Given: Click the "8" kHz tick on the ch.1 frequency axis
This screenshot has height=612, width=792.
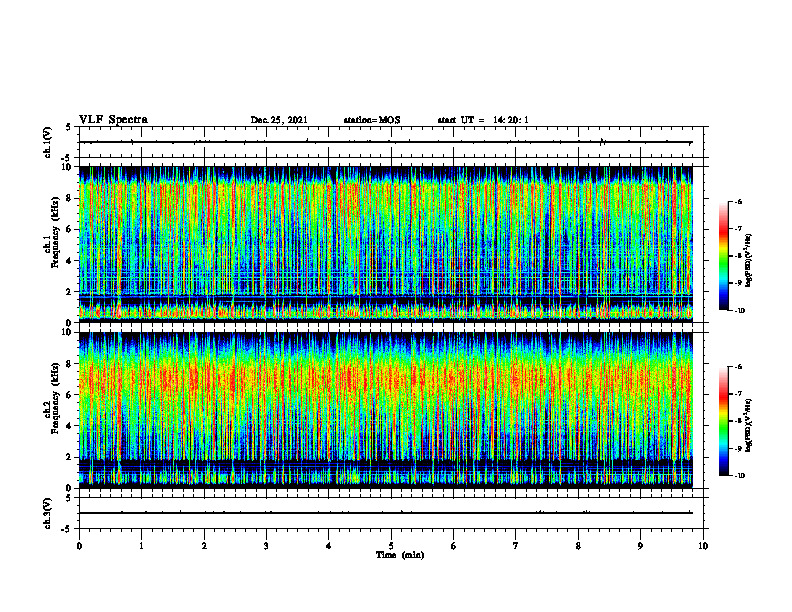Looking at the screenshot, I should [x=70, y=198].
